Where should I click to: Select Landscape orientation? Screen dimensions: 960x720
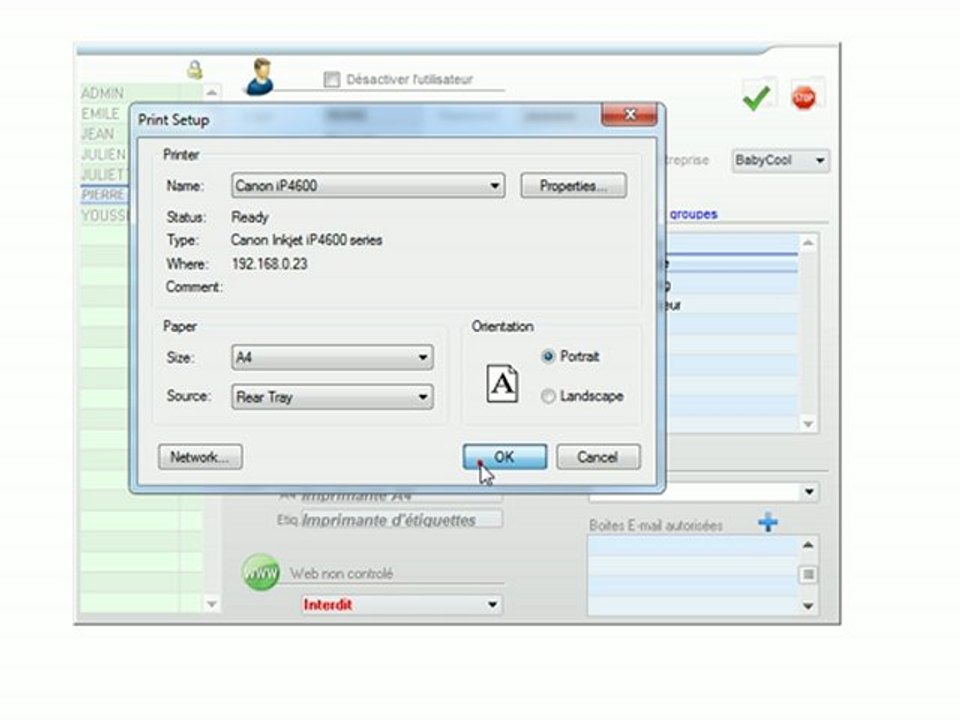point(548,397)
